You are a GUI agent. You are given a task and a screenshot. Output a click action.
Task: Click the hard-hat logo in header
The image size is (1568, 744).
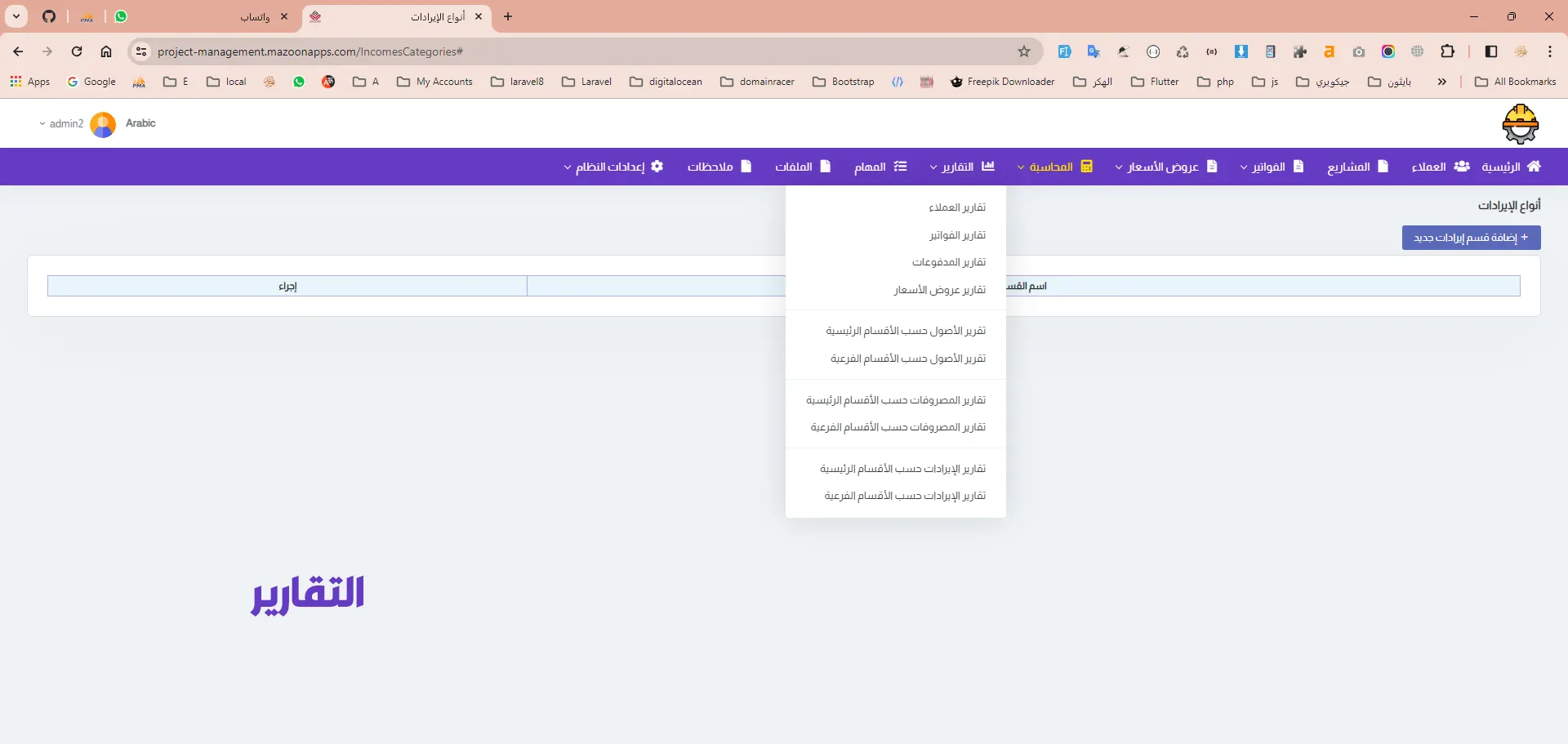click(1520, 124)
